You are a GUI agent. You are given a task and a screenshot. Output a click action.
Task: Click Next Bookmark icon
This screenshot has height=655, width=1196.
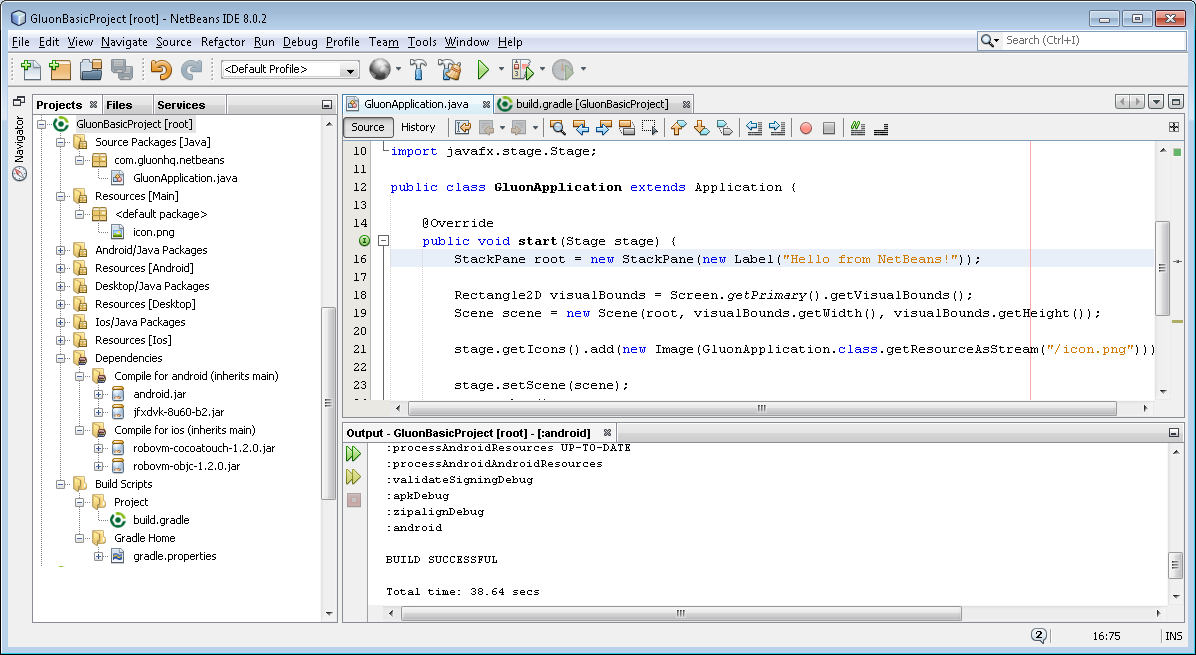click(701, 128)
